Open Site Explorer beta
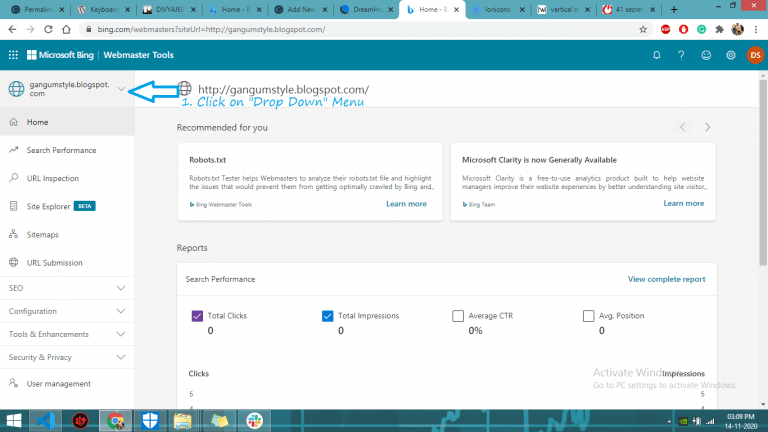 pyautogui.click(x=67, y=206)
